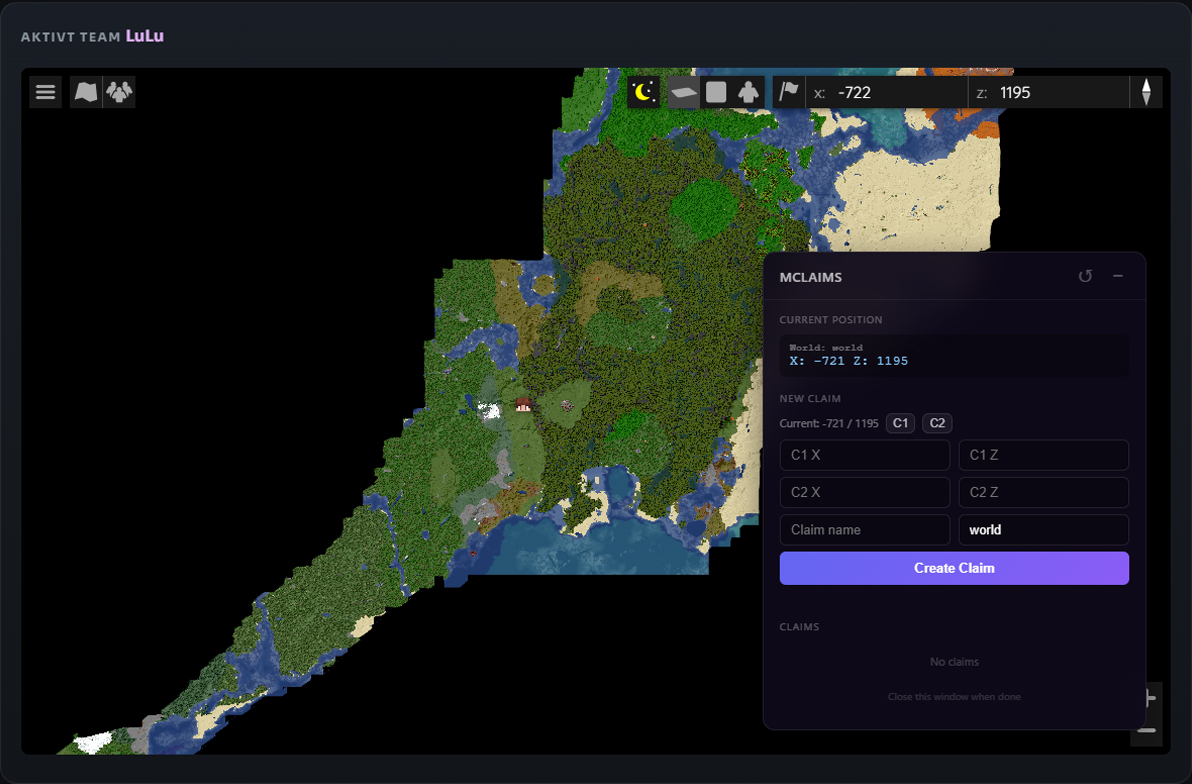Image resolution: width=1192 pixels, height=784 pixels.
Task: Show the players list icon
Action: coord(119,92)
